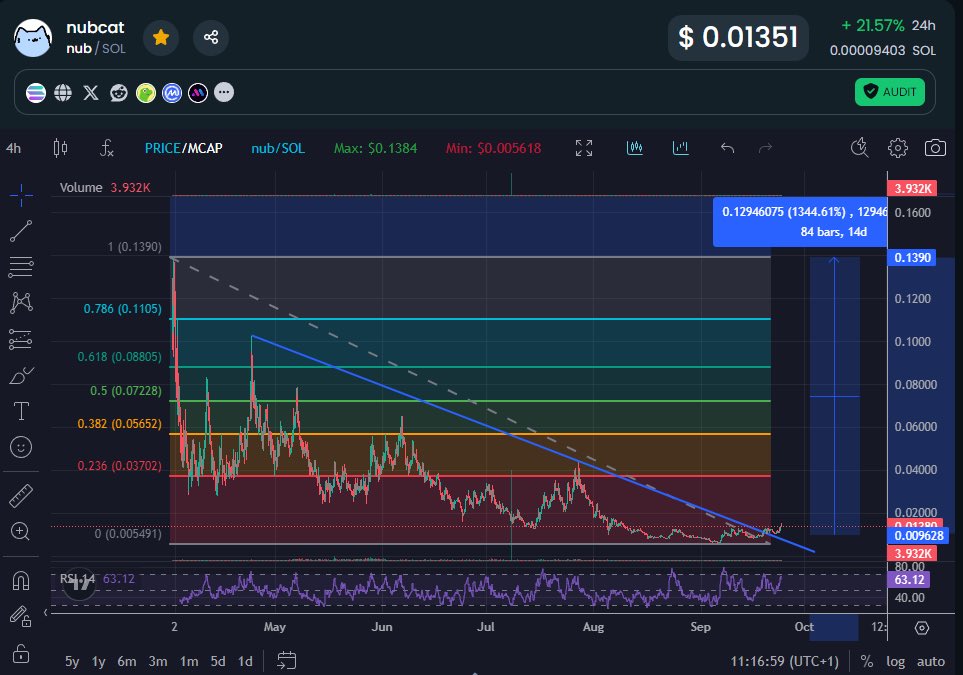
Task: Open the indicators fx menu
Action: [x=106, y=147]
